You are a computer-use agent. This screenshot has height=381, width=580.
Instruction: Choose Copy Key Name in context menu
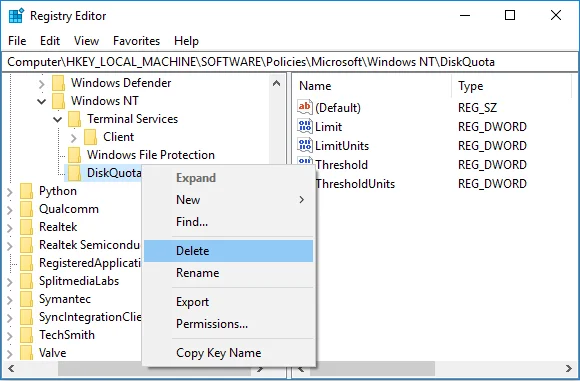pyautogui.click(x=229, y=353)
